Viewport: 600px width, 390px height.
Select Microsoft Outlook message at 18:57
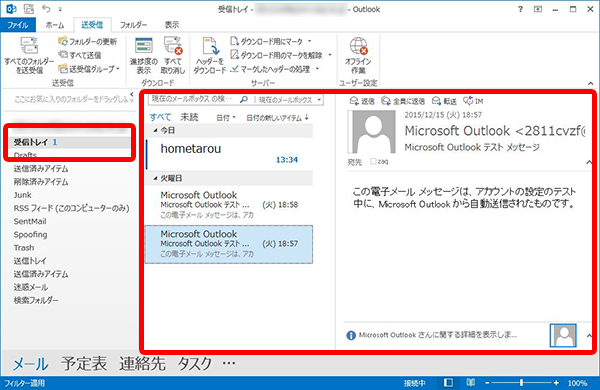click(229, 244)
